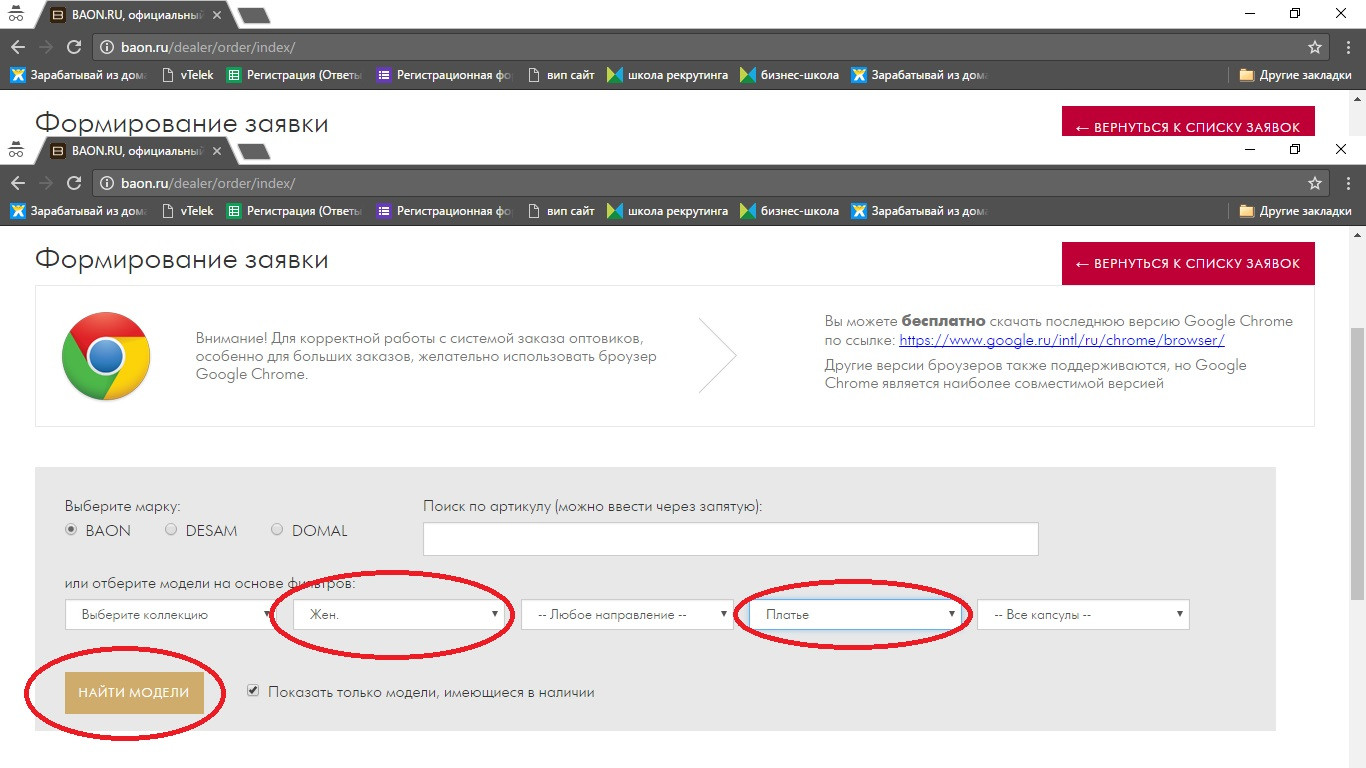Open the vTelek bookmark in the front window
The image size is (1366, 768).
[x=188, y=211]
